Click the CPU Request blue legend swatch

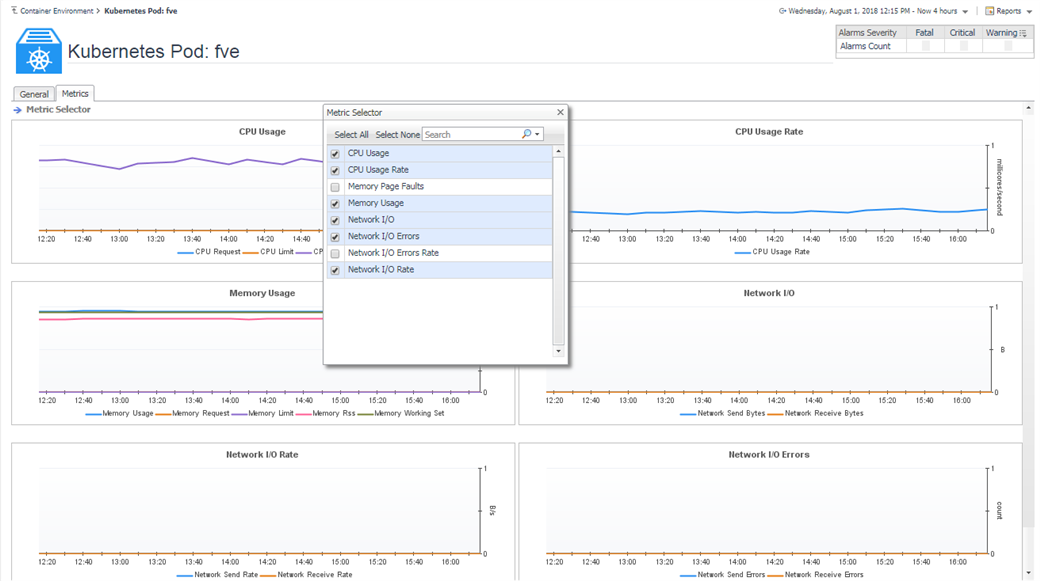pos(185,252)
